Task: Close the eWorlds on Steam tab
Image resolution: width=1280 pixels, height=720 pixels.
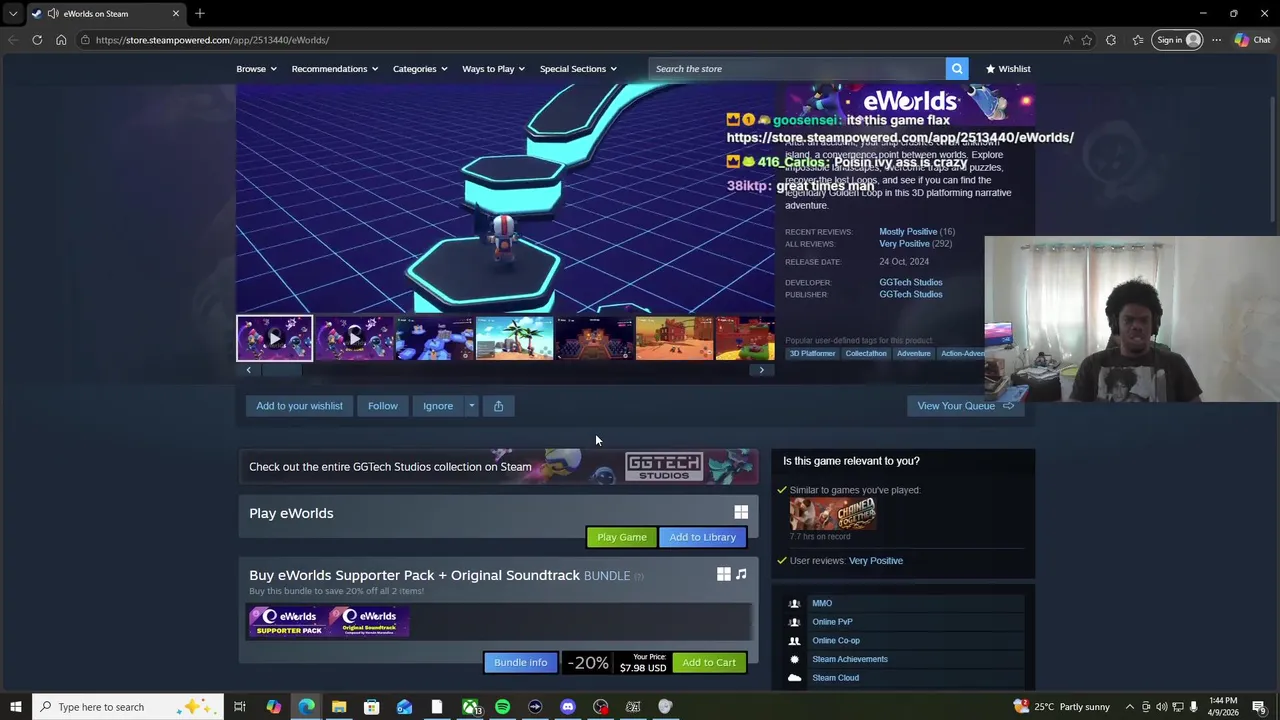Action: coord(176,13)
